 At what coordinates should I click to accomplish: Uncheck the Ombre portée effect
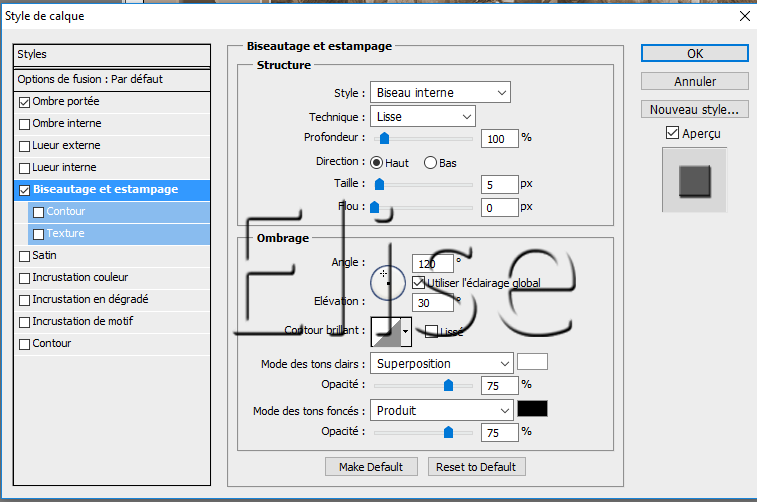click(25, 102)
